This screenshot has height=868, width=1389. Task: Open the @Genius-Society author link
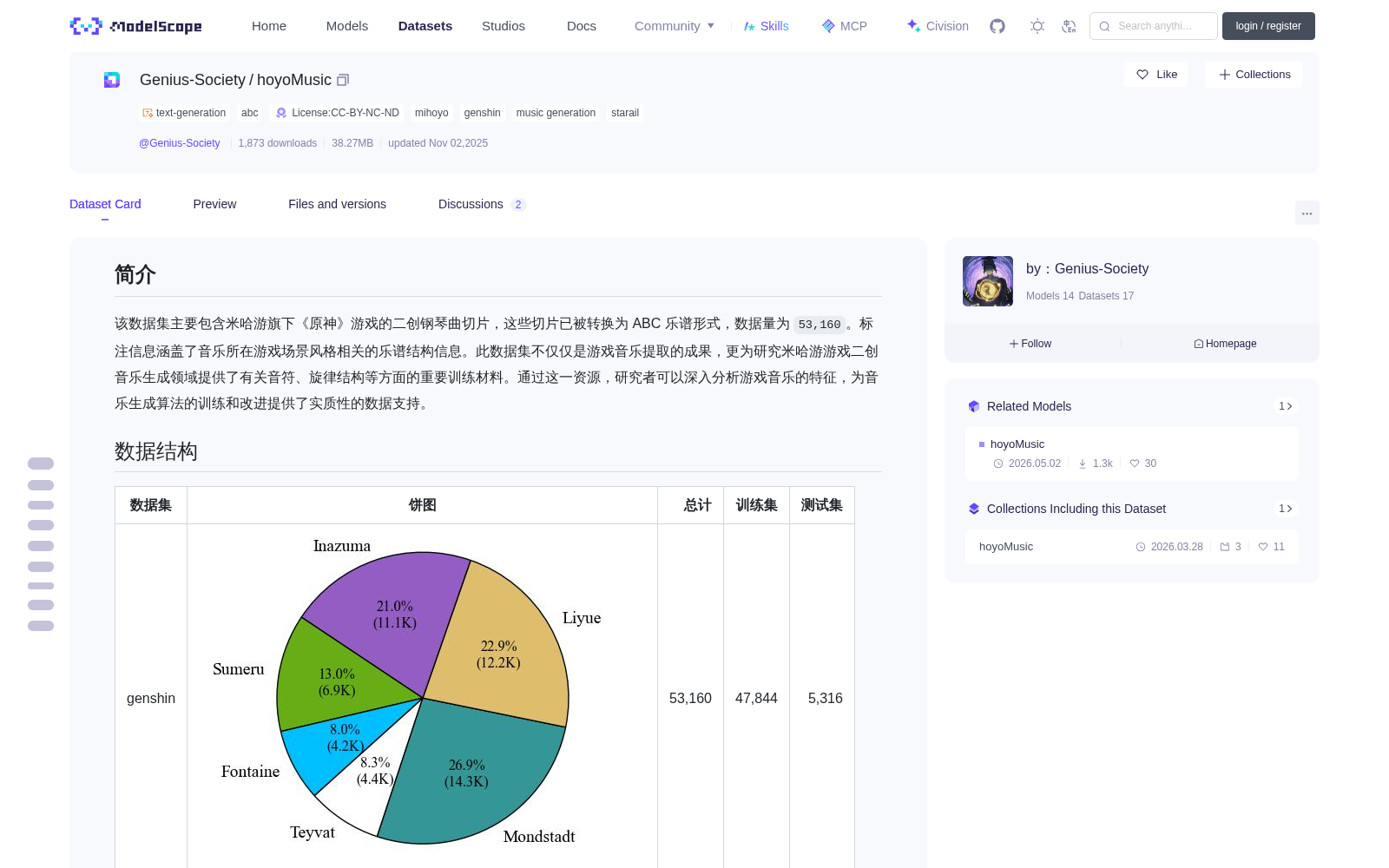click(x=180, y=143)
